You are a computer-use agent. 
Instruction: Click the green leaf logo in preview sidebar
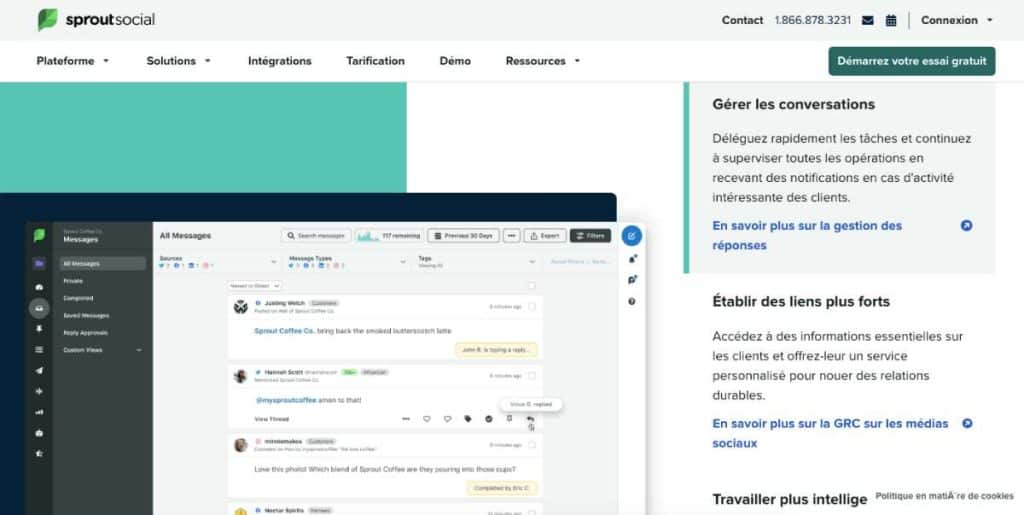39,236
